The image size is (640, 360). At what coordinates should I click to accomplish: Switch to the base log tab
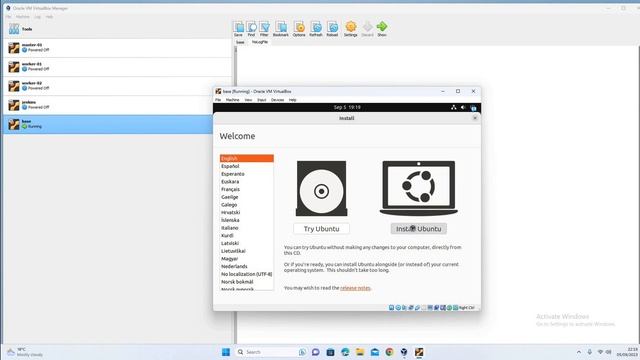click(x=240, y=42)
